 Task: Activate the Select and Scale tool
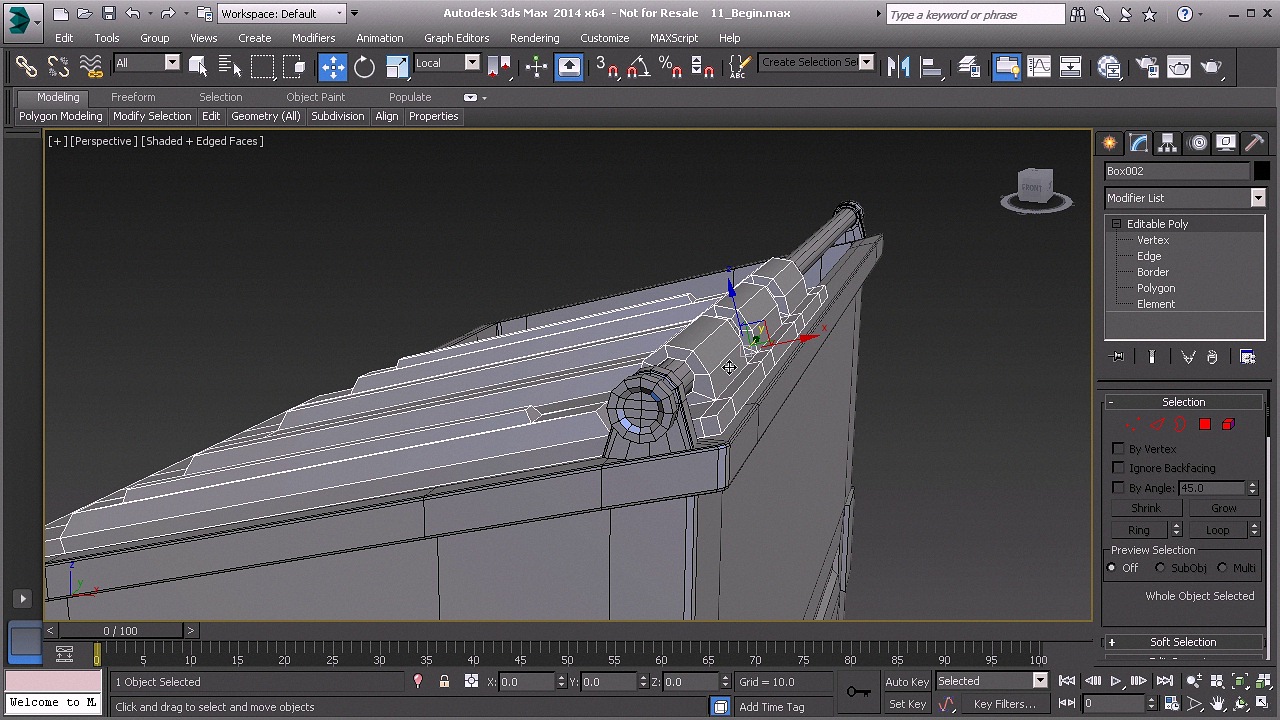coord(397,66)
